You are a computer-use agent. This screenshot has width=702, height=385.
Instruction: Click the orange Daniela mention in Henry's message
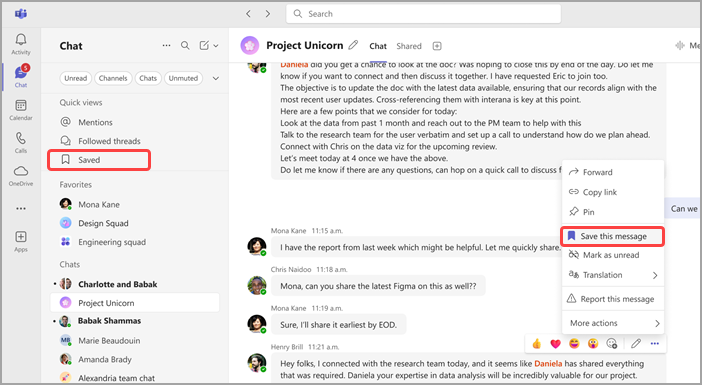[x=548, y=364]
